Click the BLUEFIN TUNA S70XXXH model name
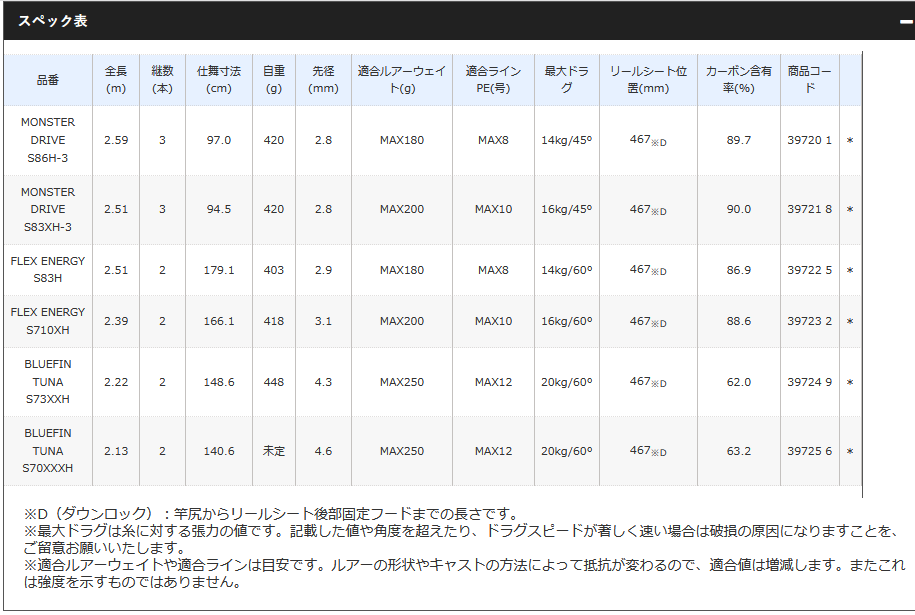This screenshot has width=915, height=615. click(48, 450)
